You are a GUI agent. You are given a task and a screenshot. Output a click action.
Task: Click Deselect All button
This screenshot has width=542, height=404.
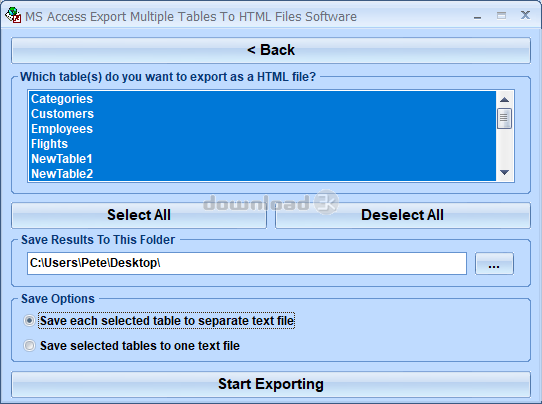403,215
